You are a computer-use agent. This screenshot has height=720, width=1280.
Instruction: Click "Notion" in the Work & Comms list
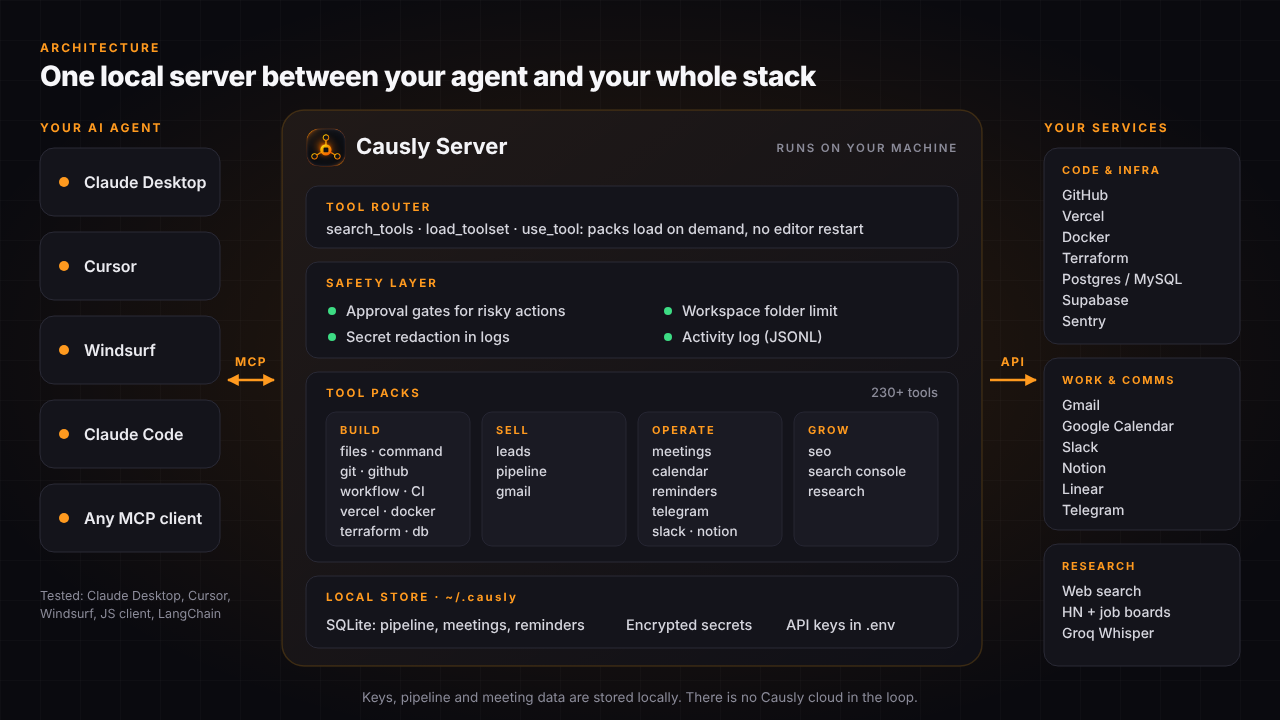point(1084,468)
